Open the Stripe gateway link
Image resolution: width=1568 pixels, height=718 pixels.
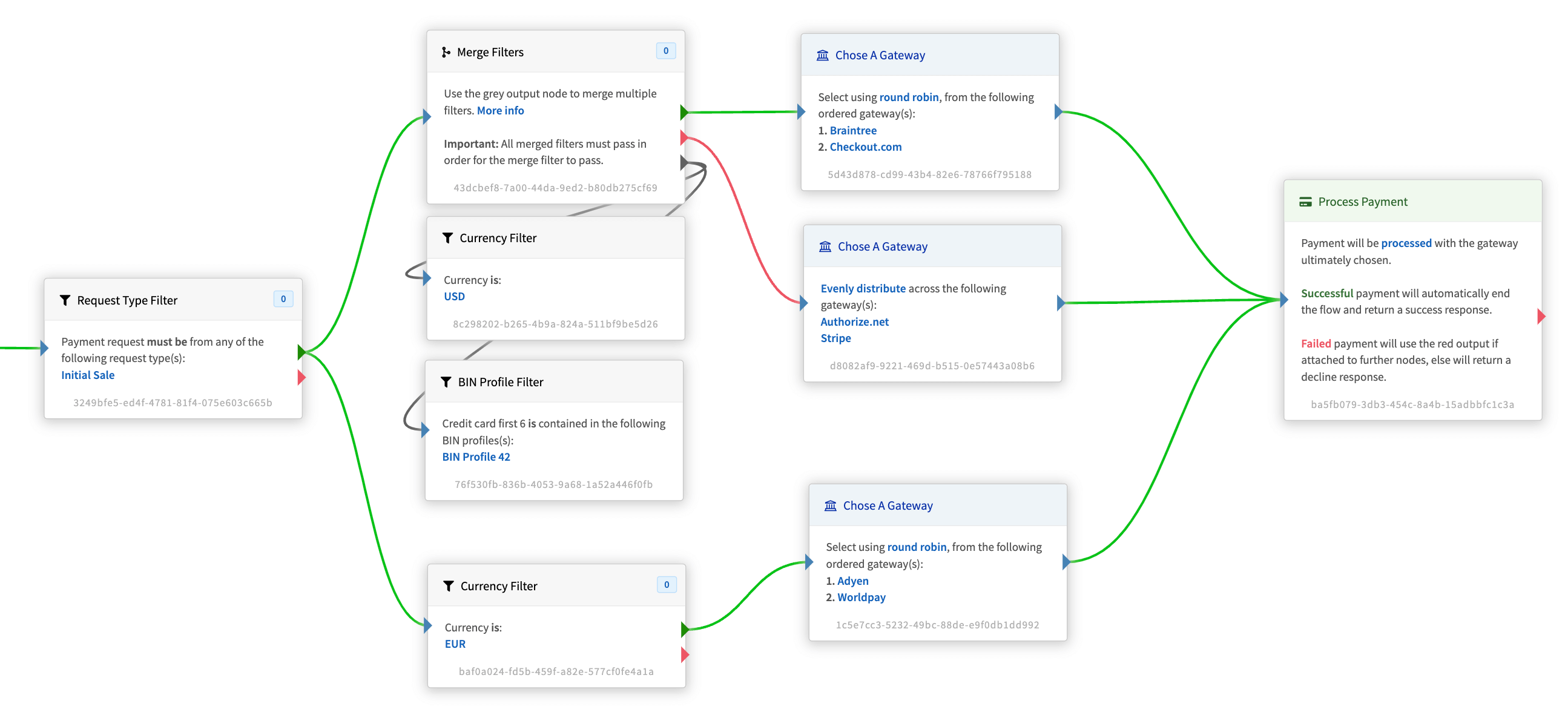click(x=835, y=338)
